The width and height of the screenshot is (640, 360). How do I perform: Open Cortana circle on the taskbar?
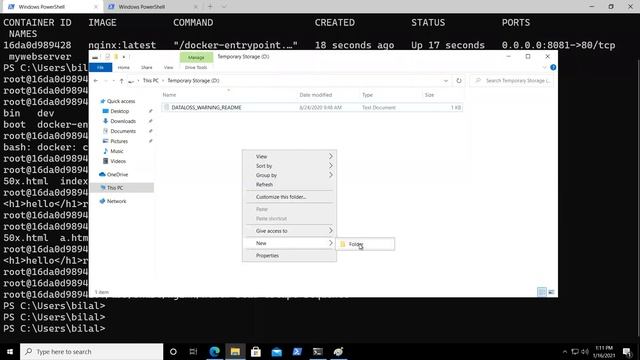173,351
